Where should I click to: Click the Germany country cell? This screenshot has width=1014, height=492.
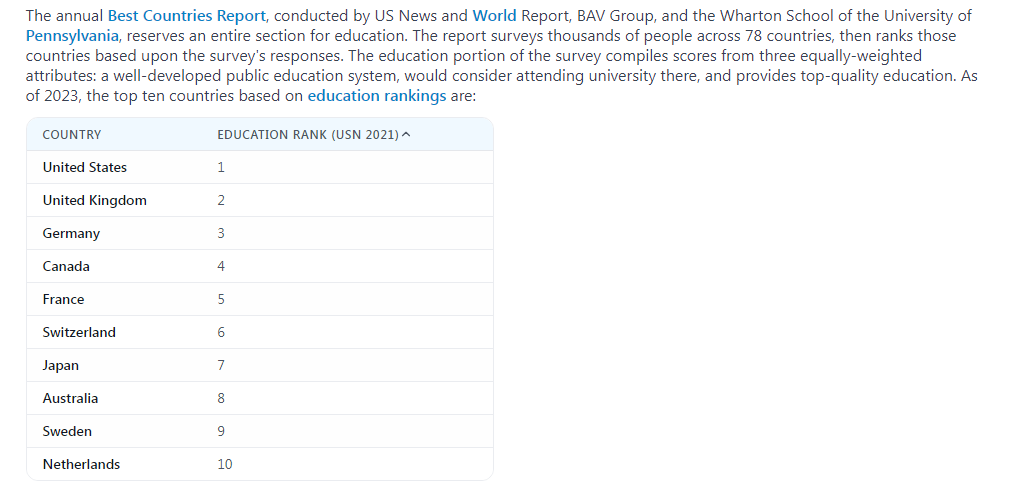pyautogui.click(x=71, y=233)
